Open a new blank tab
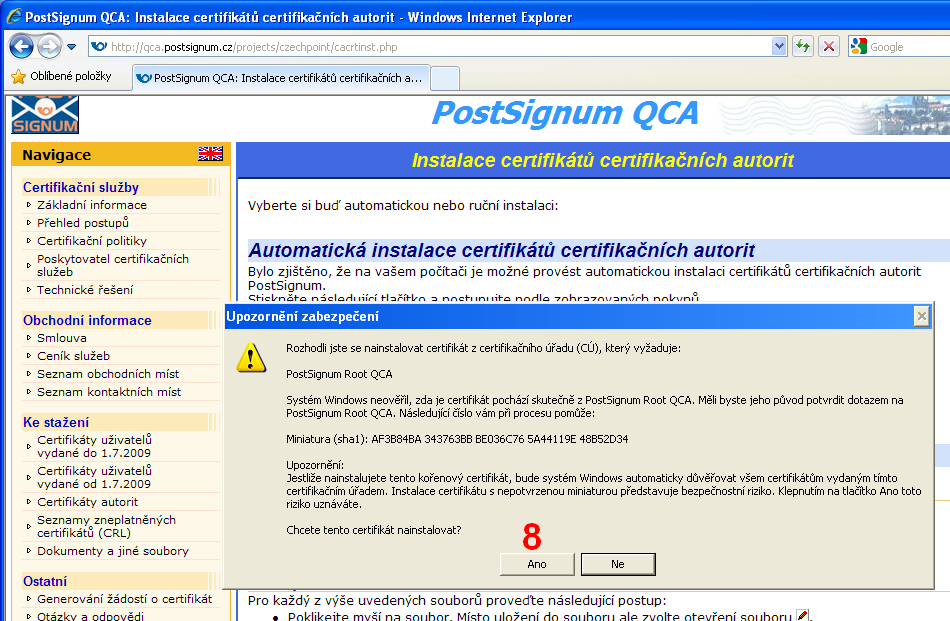The width and height of the screenshot is (950, 621). tap(445, 79)
